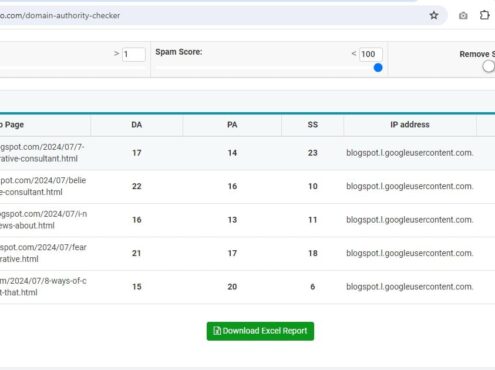Open the 7-...rative-consultant.html page link
Image resolution: width=495 pixels, height=370 pixels.
[42, 153]
